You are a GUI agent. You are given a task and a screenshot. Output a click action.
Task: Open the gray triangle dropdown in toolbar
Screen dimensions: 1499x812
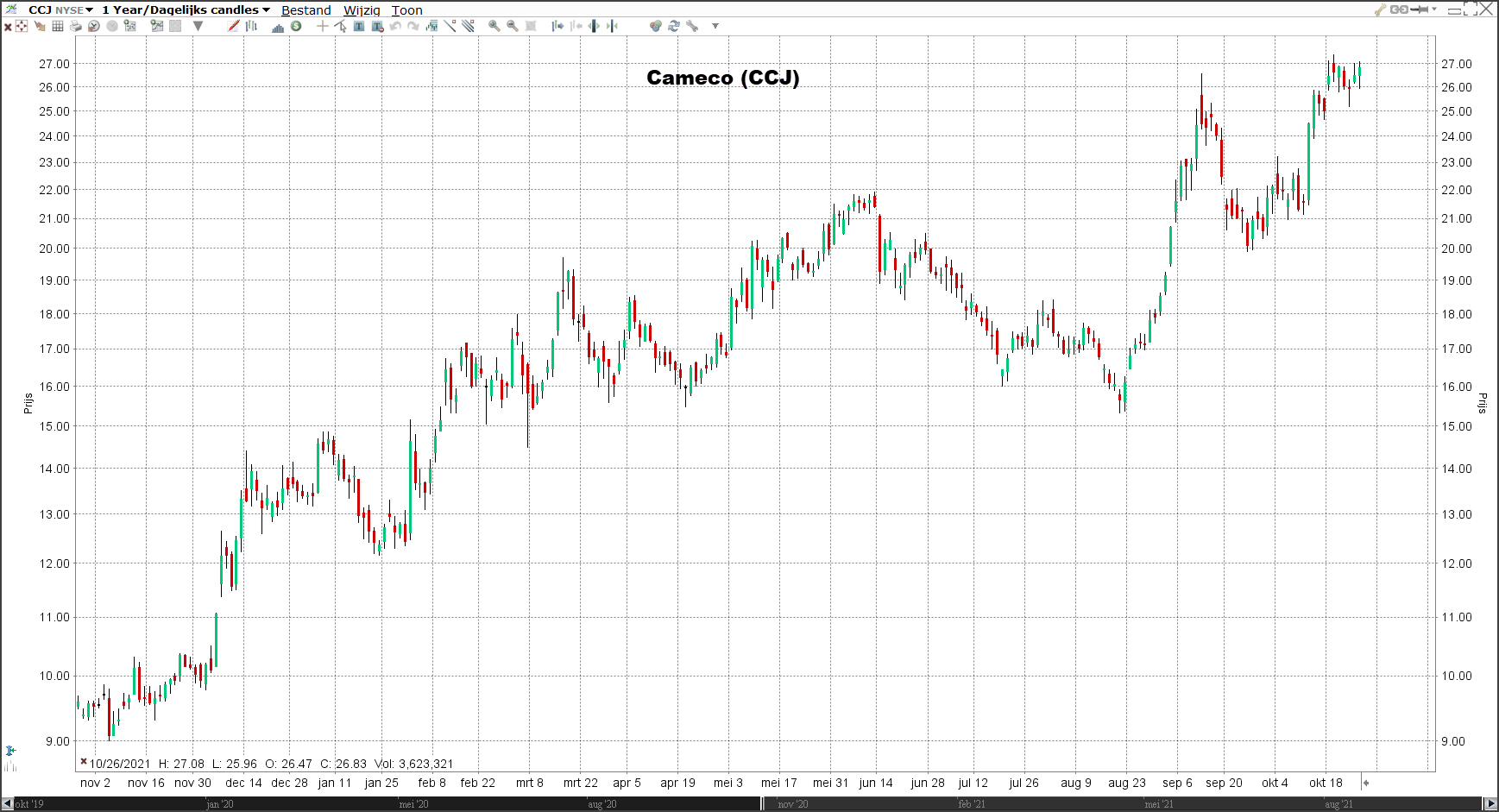click(198, 26)
